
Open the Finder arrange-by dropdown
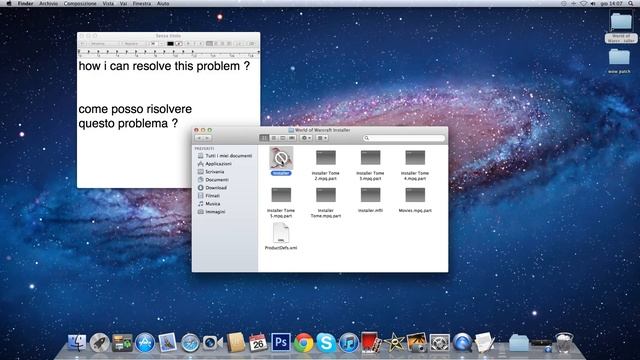(322, 138)
